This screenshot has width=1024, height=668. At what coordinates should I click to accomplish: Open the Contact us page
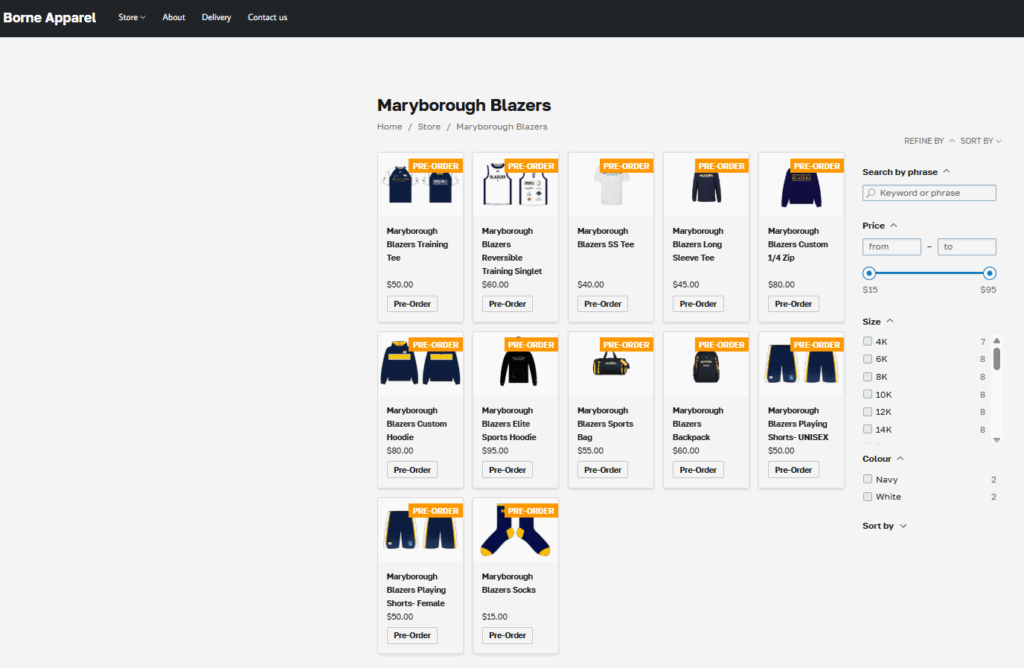[x=267, y=17]
